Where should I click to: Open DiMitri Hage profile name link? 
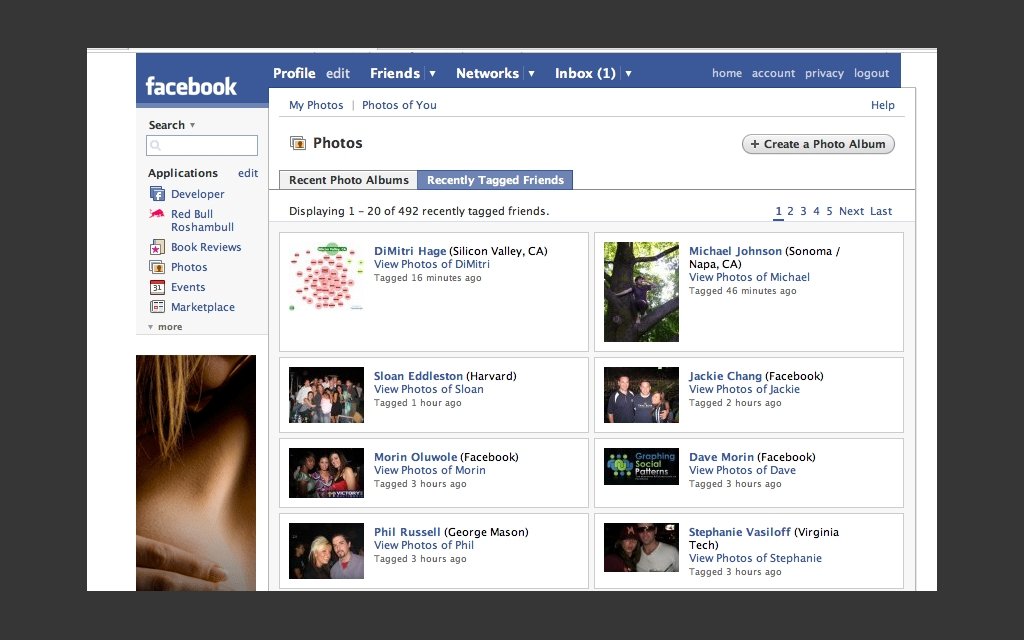click(x=409, y=251)
